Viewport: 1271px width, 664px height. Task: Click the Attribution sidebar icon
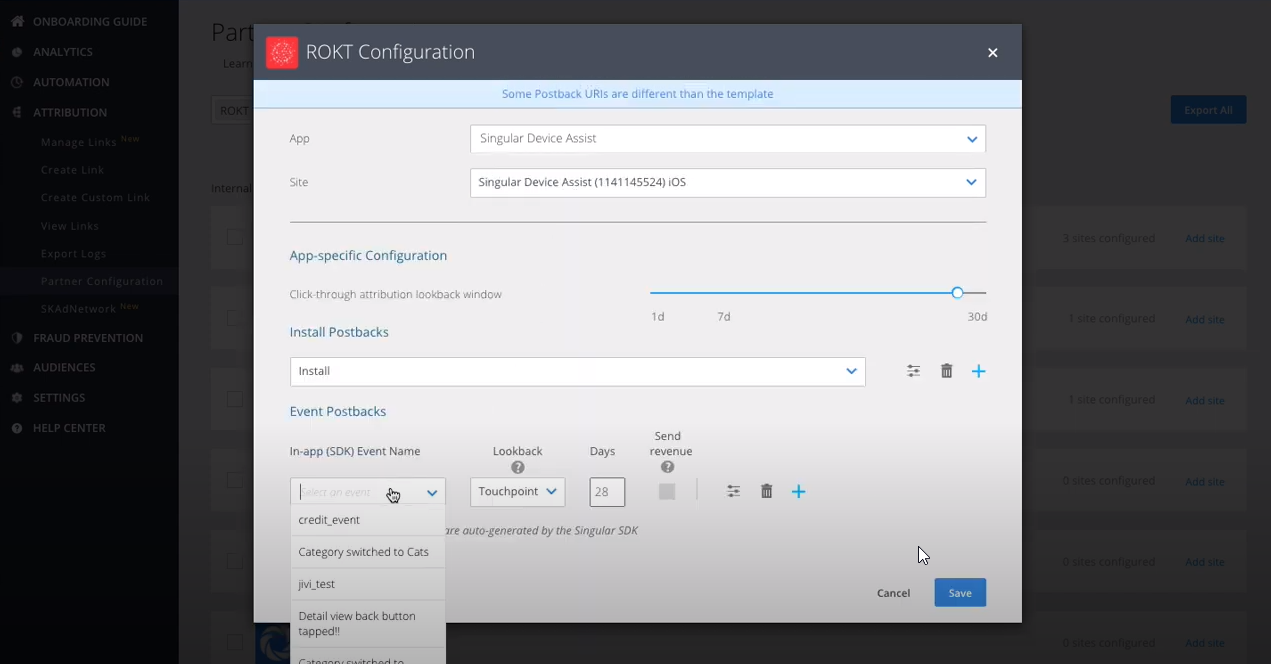pyautogui.click(x=17, y=112)
